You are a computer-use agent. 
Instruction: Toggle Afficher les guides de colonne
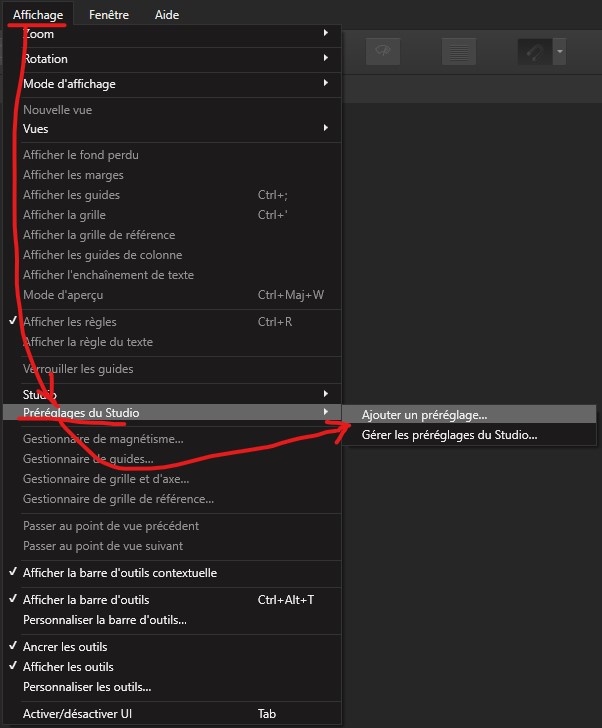pyautogui.click(x=173, y=255)
